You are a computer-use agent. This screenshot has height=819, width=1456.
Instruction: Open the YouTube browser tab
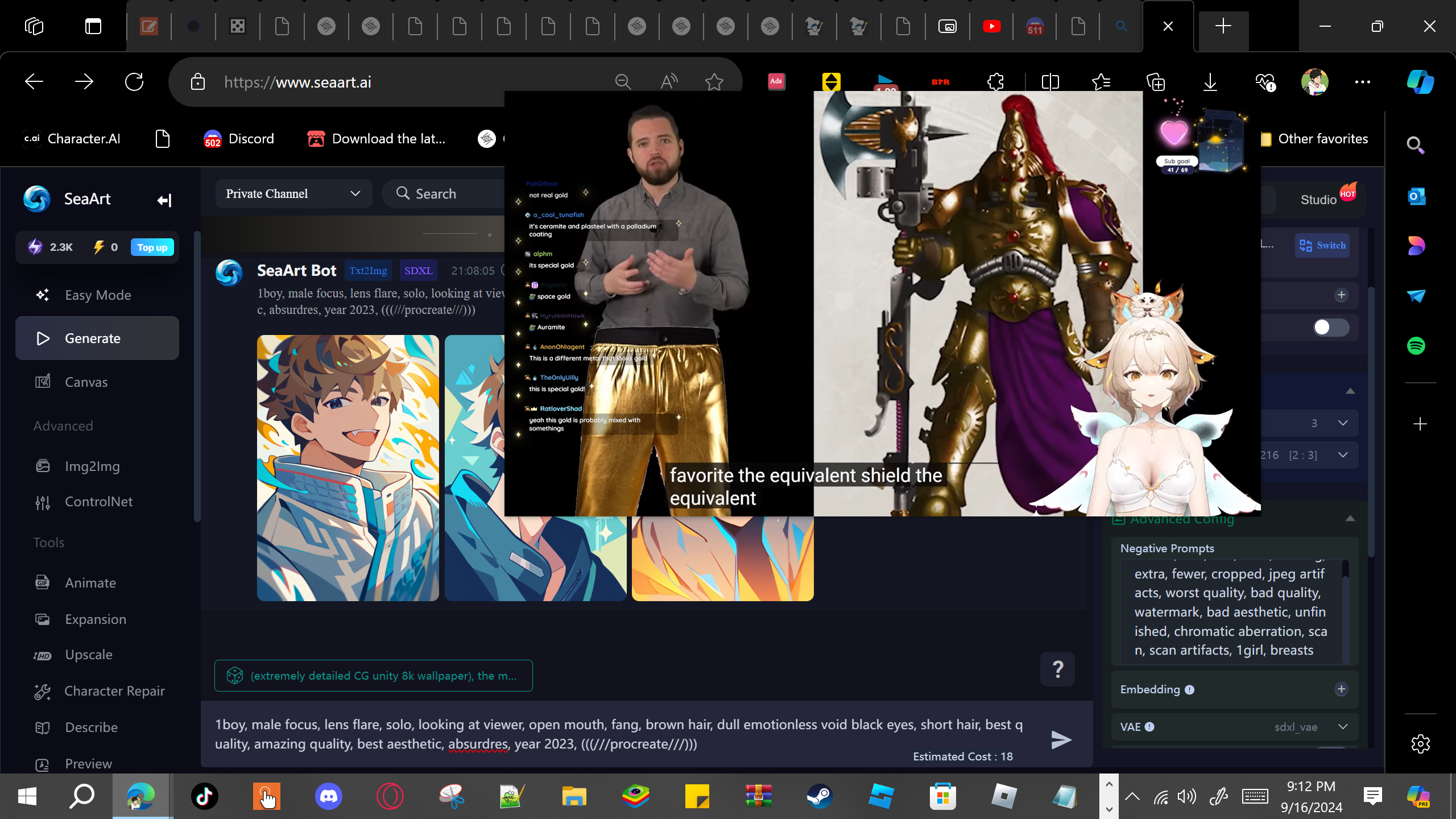[991, 26]
